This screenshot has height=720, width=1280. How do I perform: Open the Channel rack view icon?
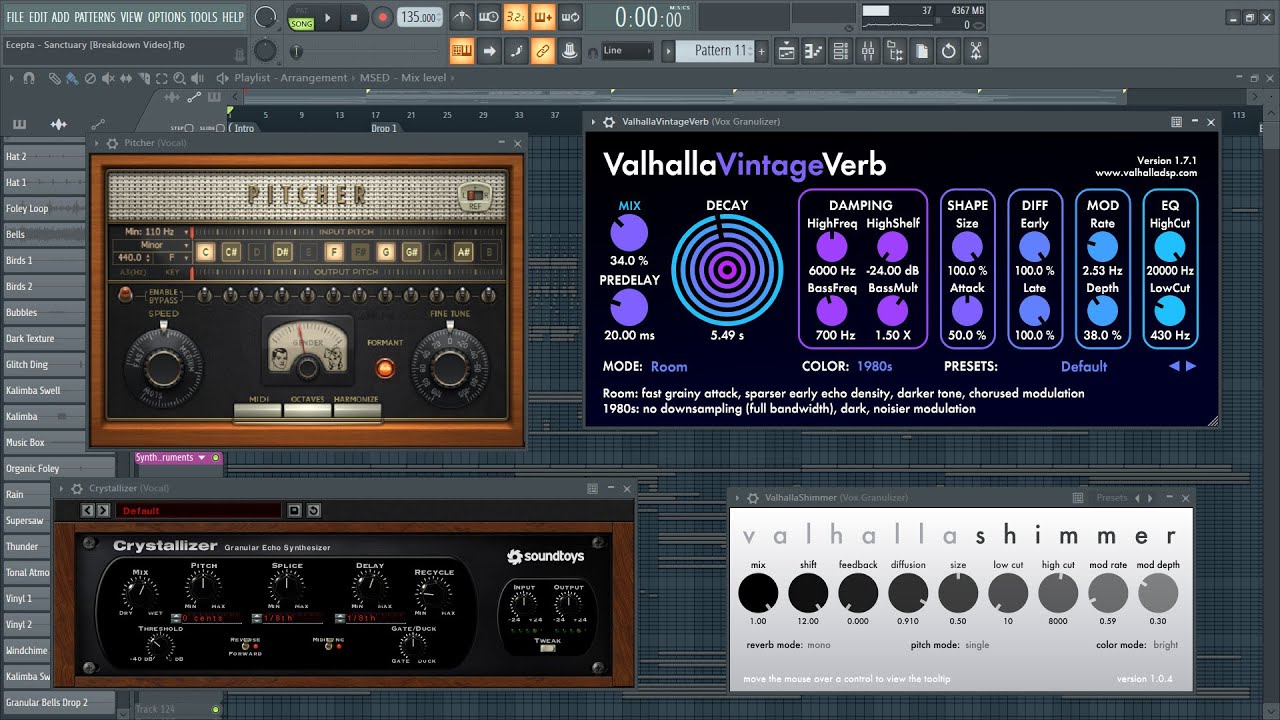841,50
